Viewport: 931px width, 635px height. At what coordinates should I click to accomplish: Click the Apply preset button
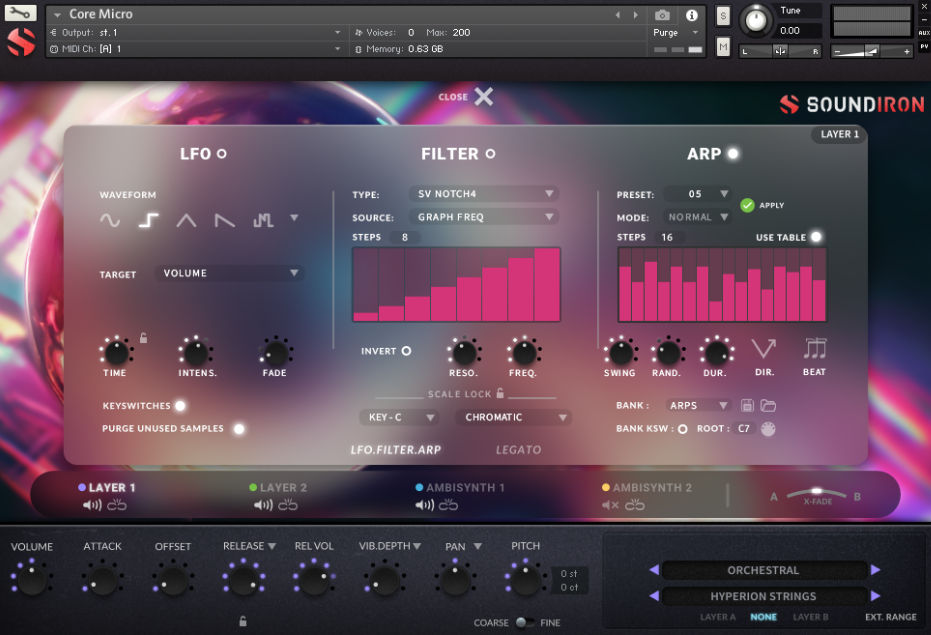[x=748, y=205]
